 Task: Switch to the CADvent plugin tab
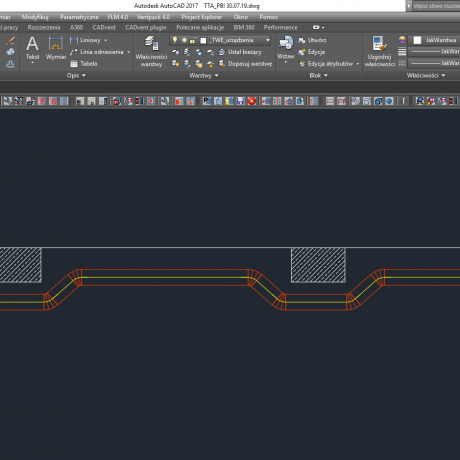click(146, 27)
